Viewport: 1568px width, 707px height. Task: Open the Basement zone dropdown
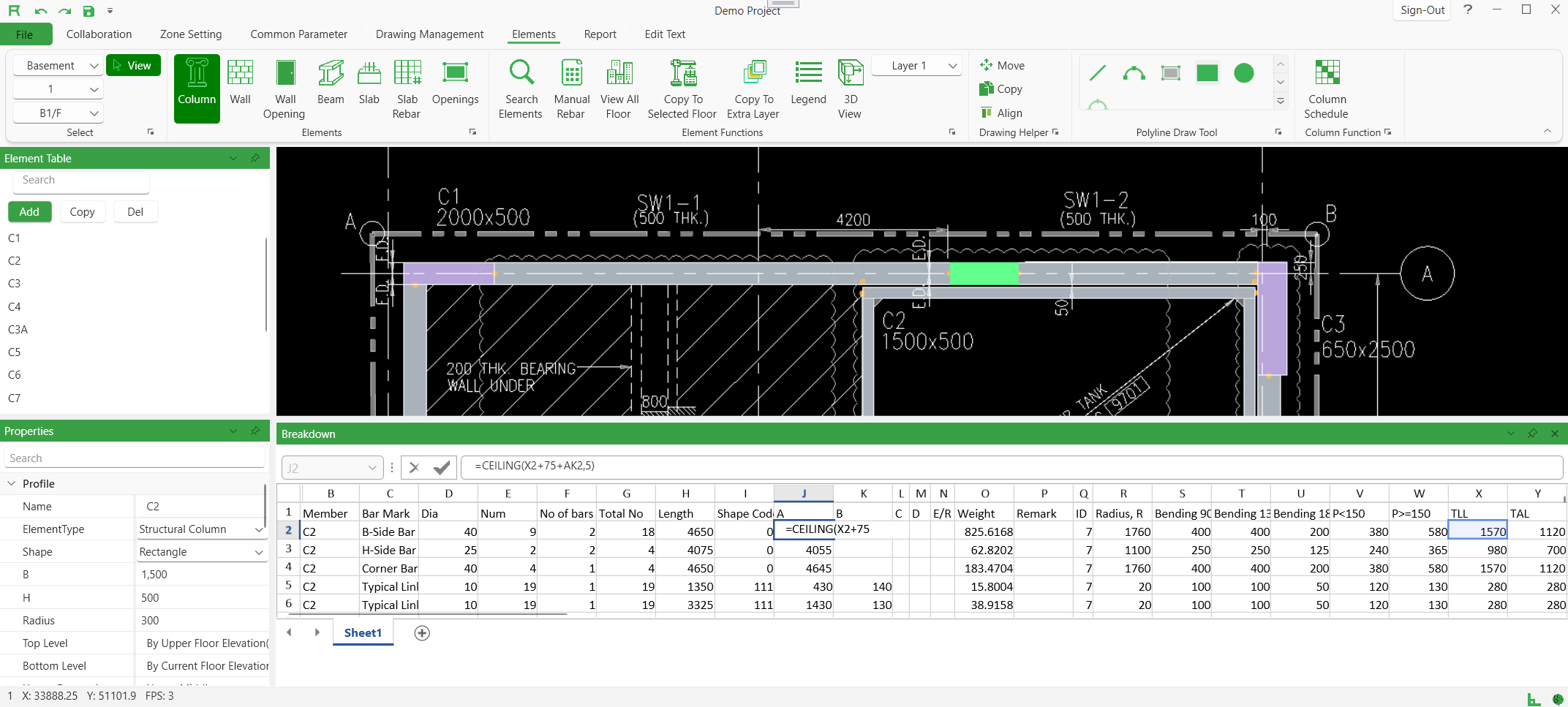pyautogui.click(x=58, y=66)
